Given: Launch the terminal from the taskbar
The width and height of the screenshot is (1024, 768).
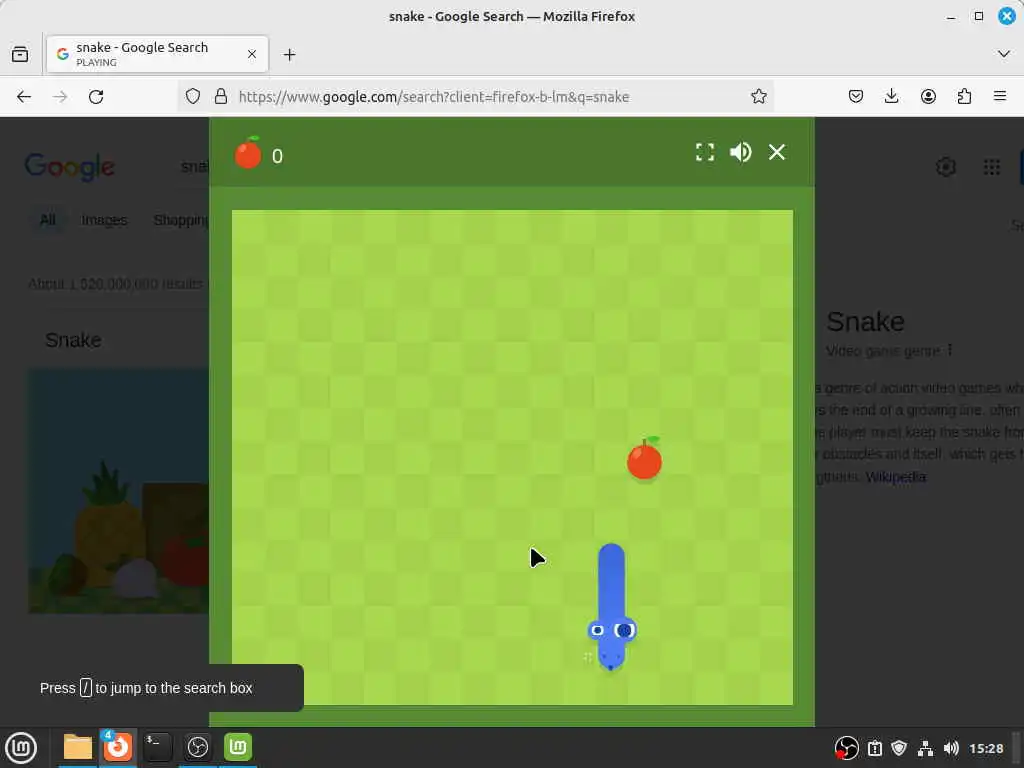Looking at the screenshot, I should (x=158, y=747).
